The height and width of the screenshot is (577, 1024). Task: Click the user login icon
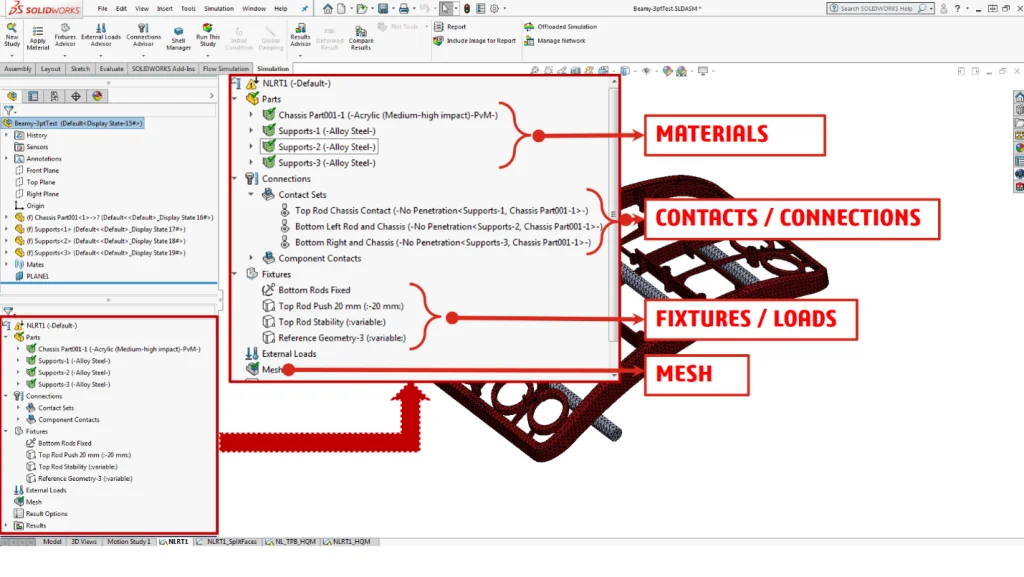click(943, 8)
